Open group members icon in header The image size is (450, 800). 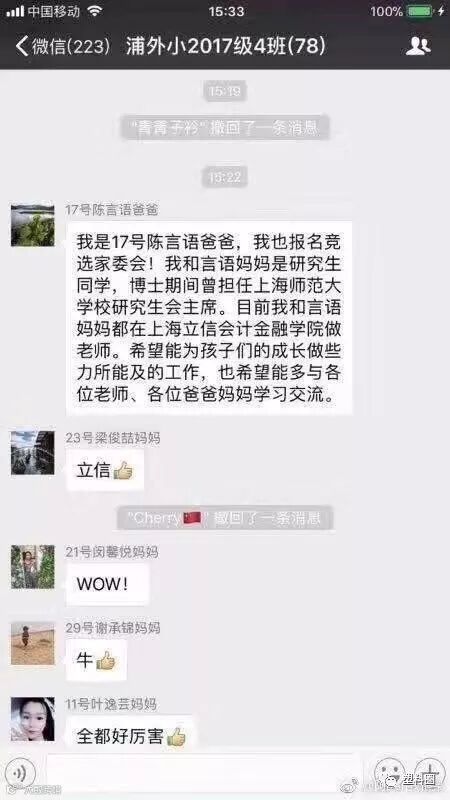click(418, 46)
